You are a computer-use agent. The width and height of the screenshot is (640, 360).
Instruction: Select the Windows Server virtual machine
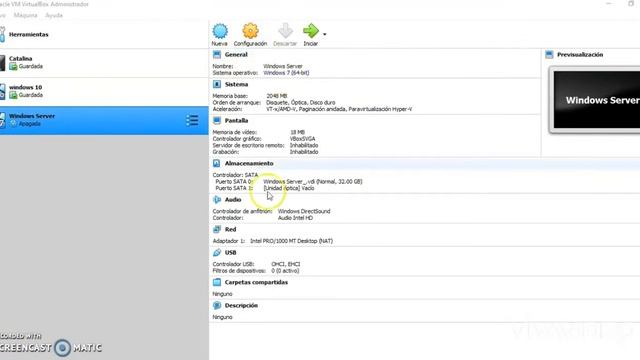104,120
